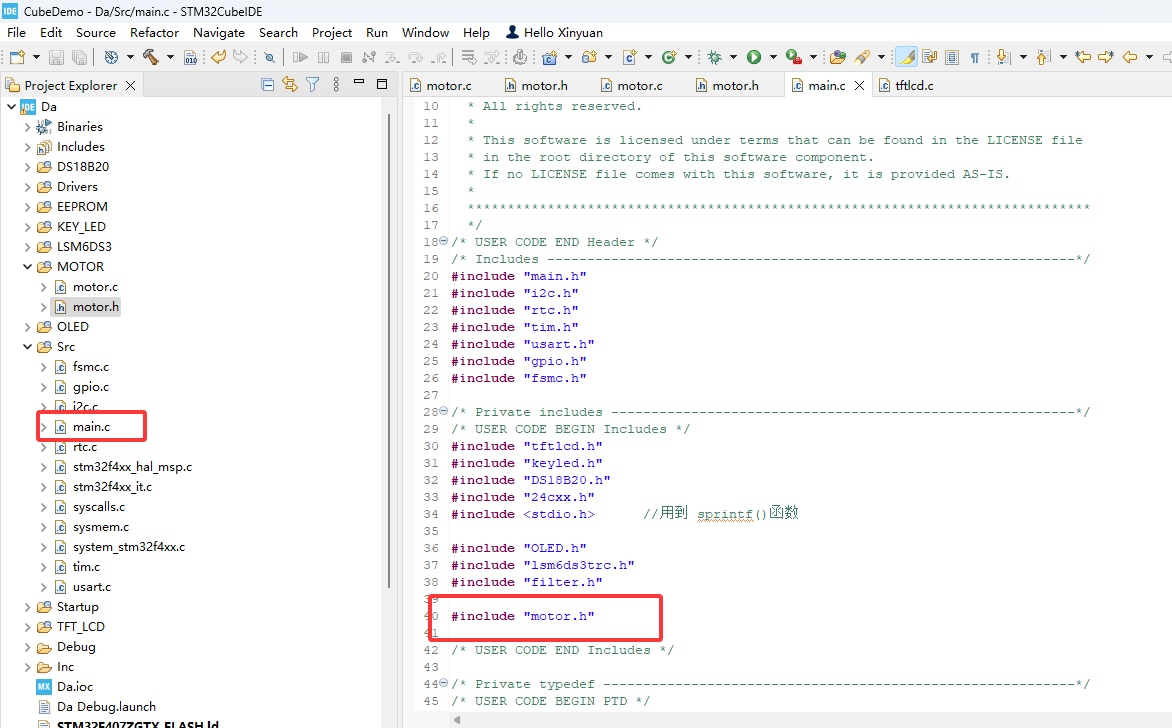Open the File menu
Screen dimensions: 1172x728
coord(16,33)
